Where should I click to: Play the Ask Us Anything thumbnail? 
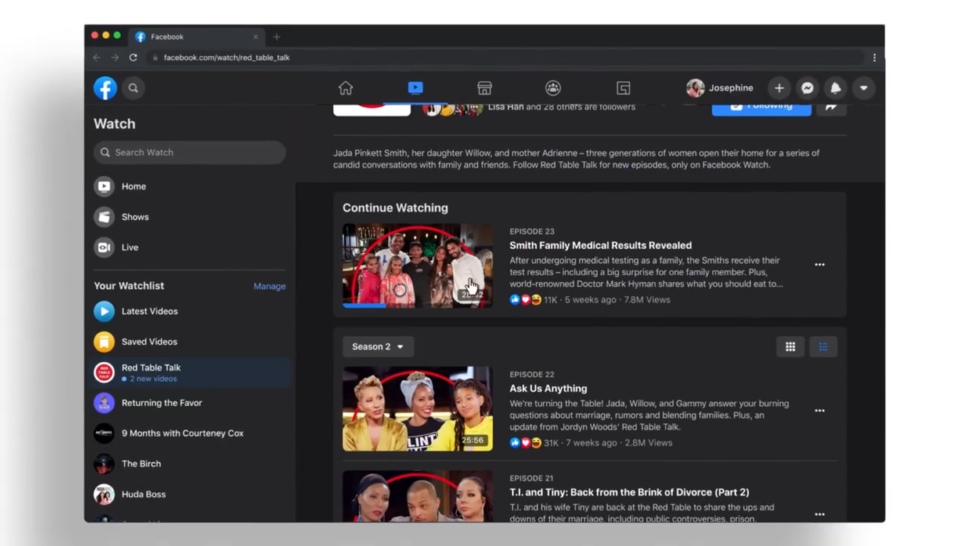click(x=418, y=409)
